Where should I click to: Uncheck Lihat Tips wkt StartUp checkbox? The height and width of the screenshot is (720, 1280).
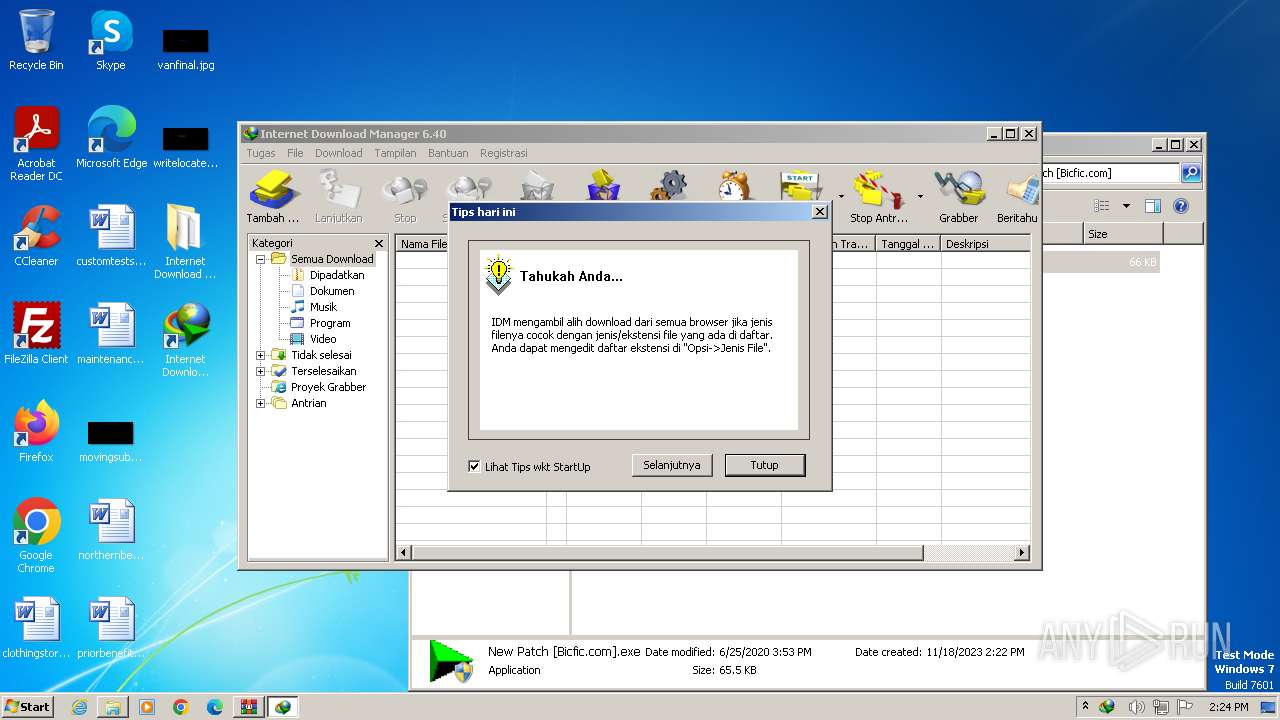click(474, 466)
